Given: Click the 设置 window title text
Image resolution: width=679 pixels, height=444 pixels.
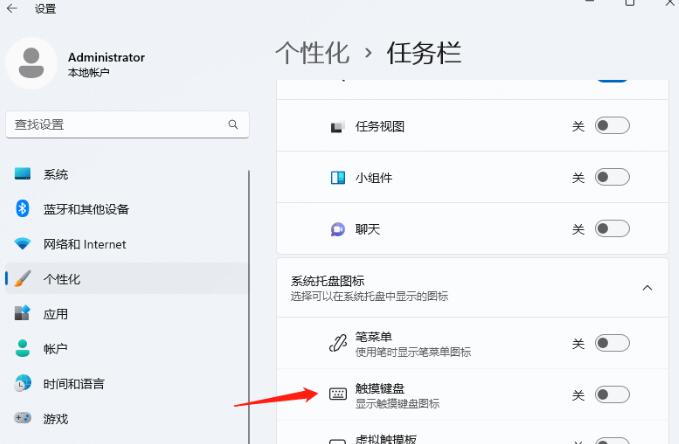Looking at the screenshot, I should coord(45,9).
